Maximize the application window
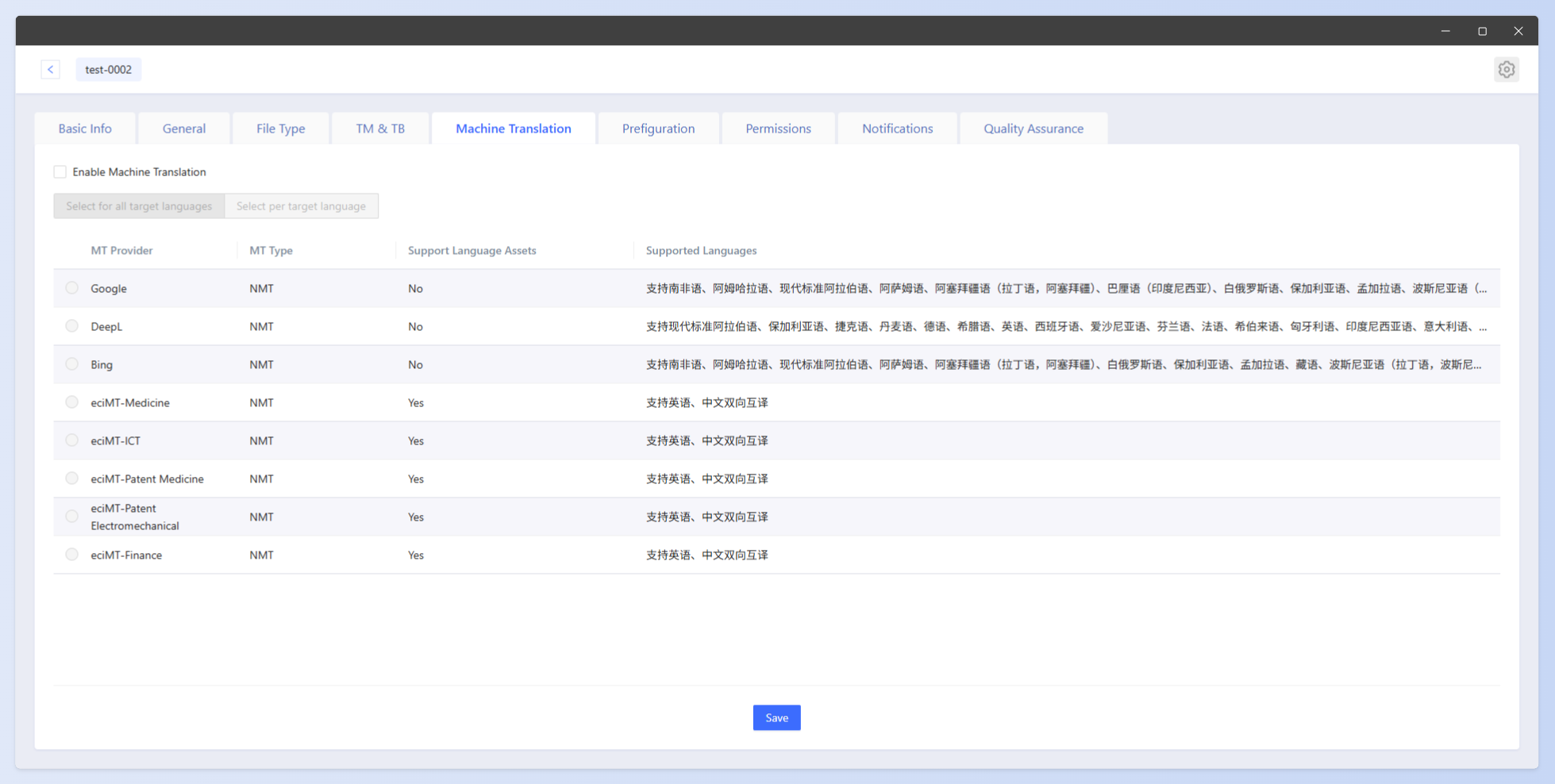This screenshot has height=784, width=1555. (1482, 31)
